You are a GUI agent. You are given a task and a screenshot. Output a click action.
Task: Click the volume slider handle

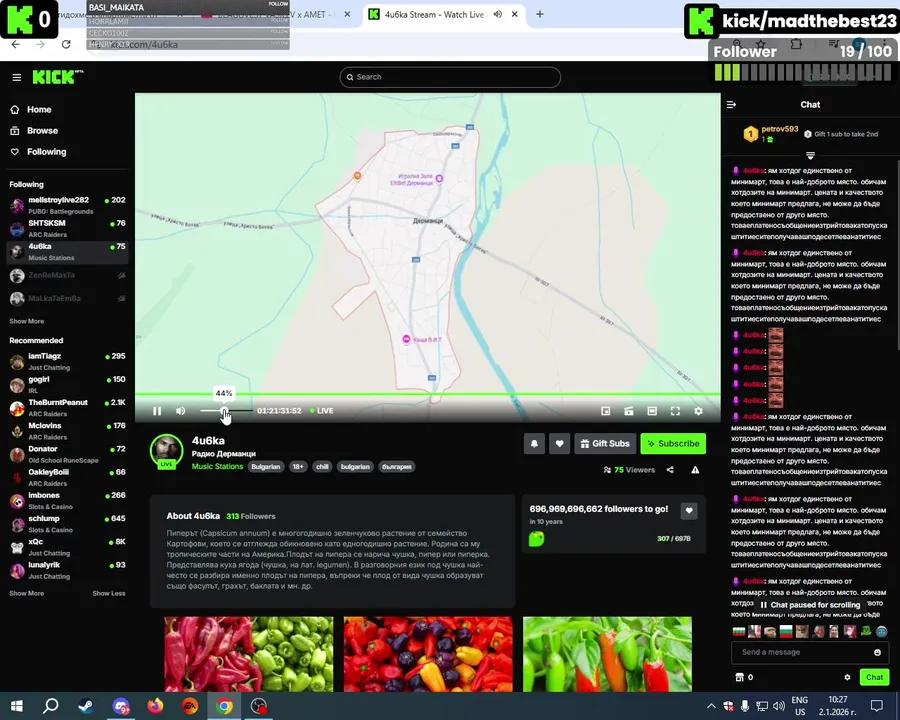click(x=224, y=411)
